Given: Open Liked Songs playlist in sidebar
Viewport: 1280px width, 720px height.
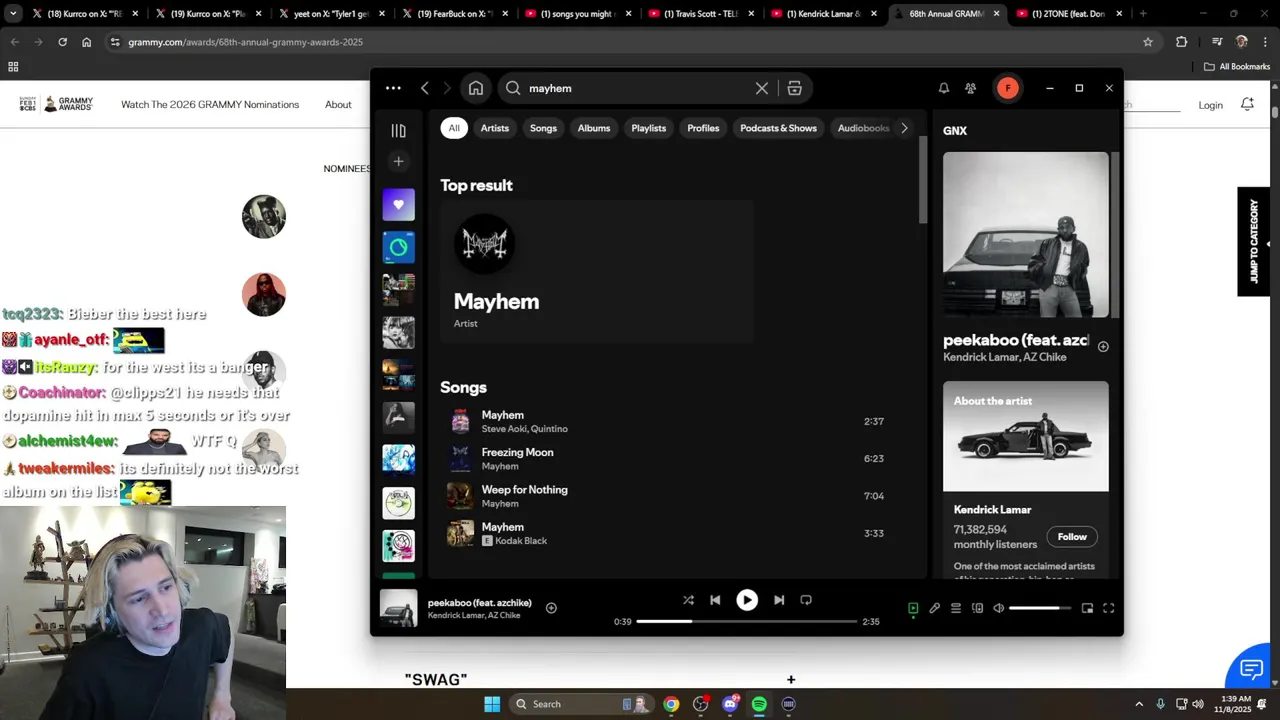Looking at the screenshot, I should [398, 204].
